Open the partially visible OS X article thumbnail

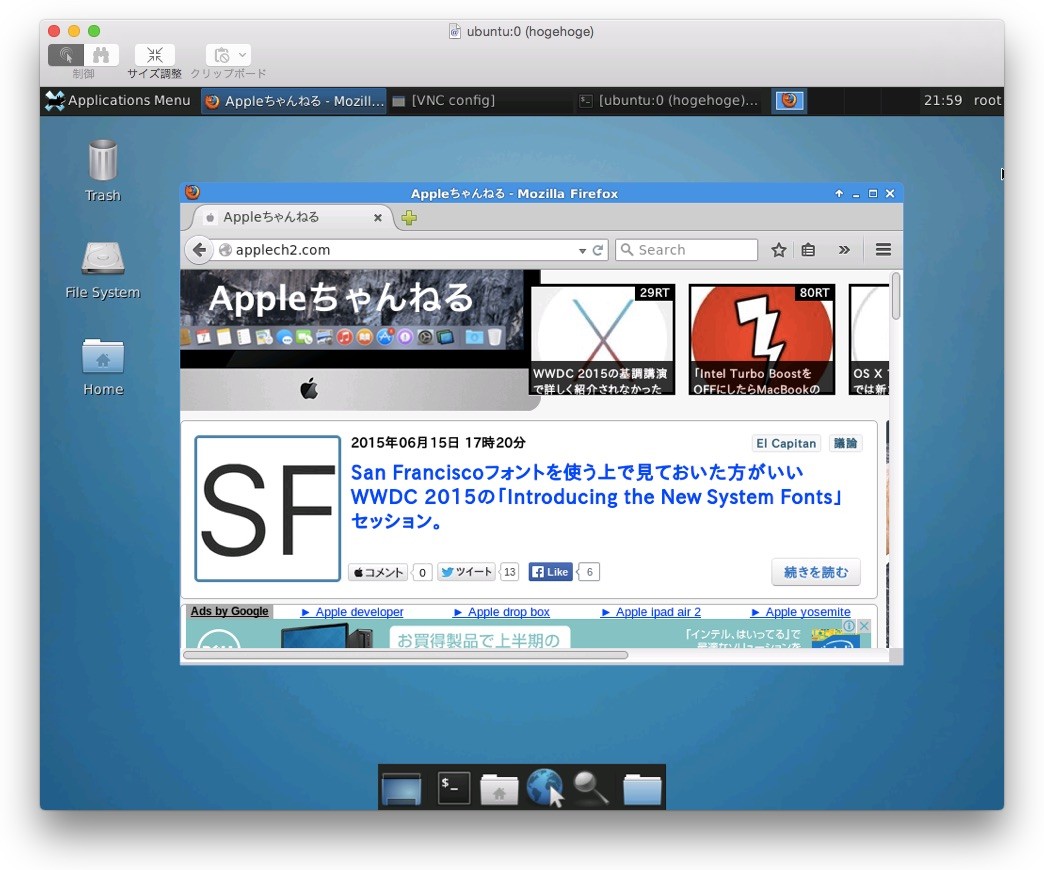click(x=869, y=339)
